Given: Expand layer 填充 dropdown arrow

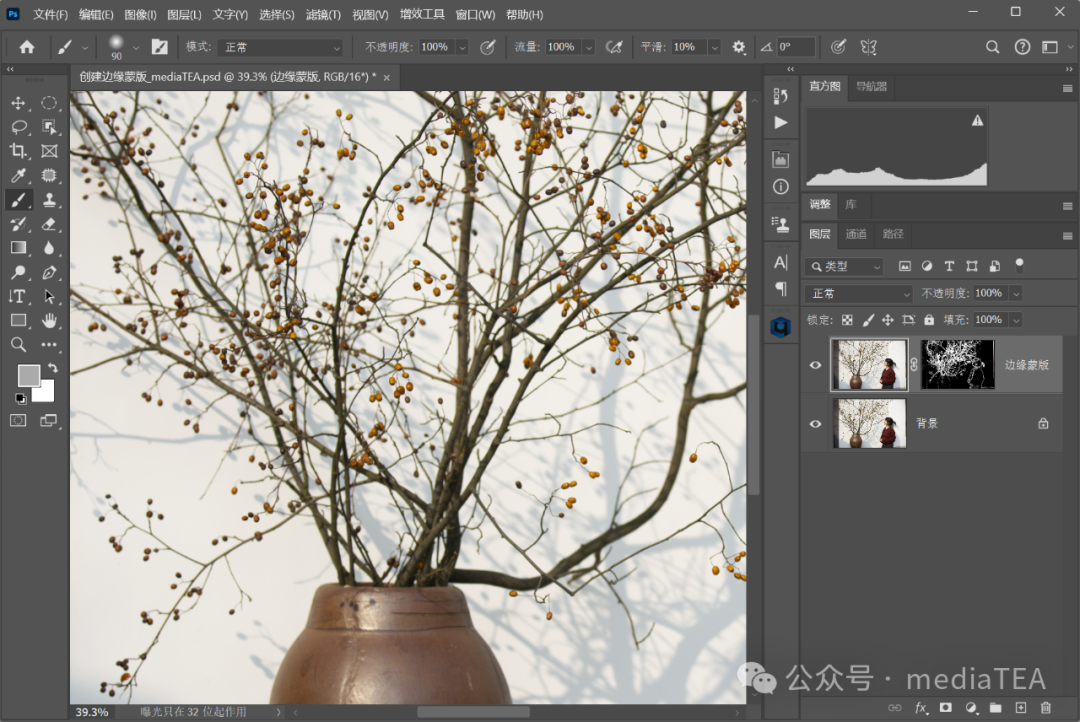Looking at the screenshot, I should [x=1016, y=320].
